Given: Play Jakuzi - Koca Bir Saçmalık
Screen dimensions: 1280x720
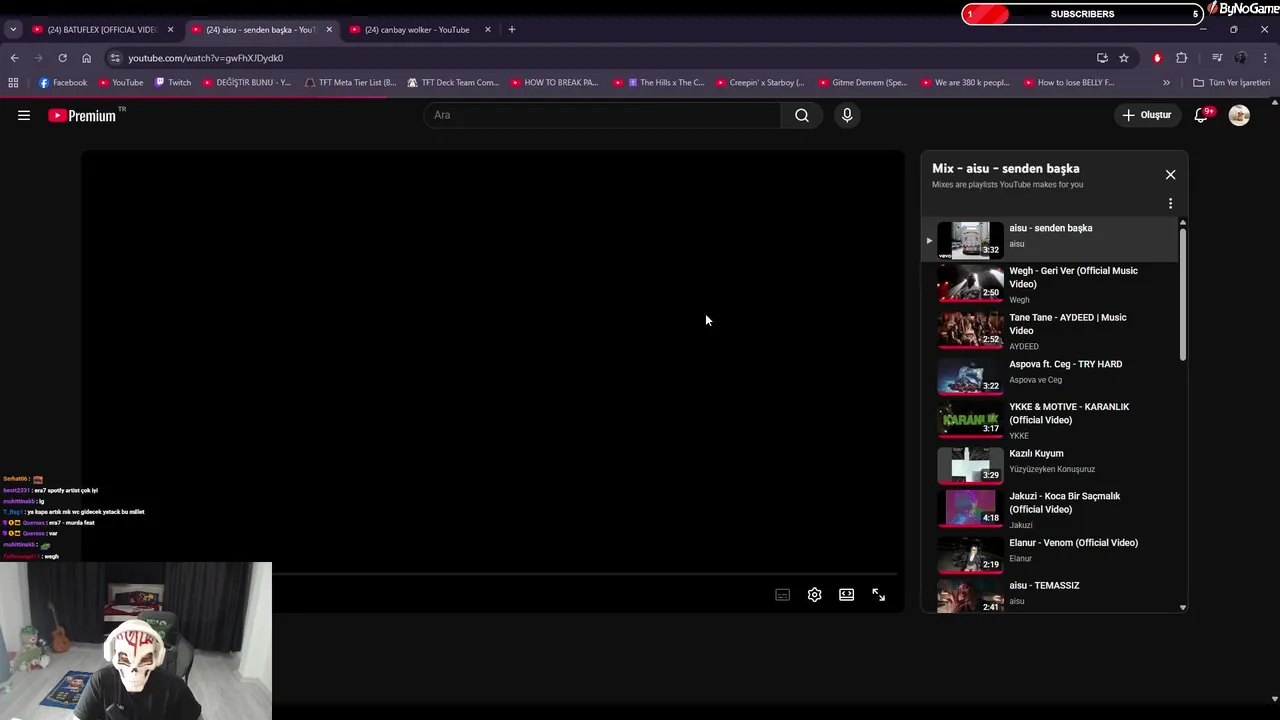Looking at the screenshot, I should click(x=1050, y=510).
